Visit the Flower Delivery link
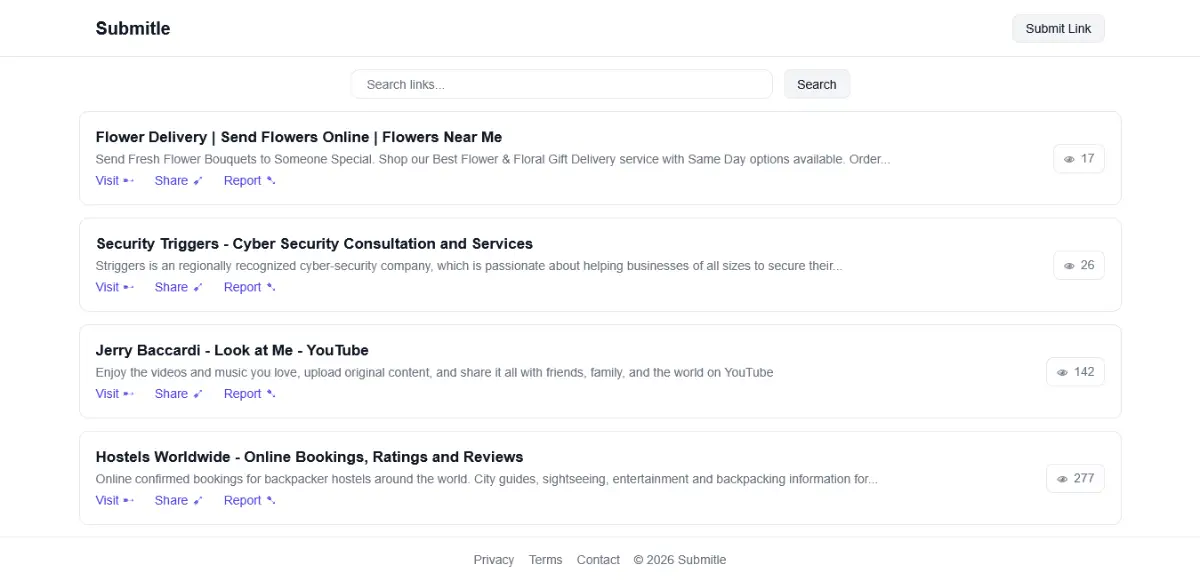This screenshot has height=581, width=1200. [115, 181]
